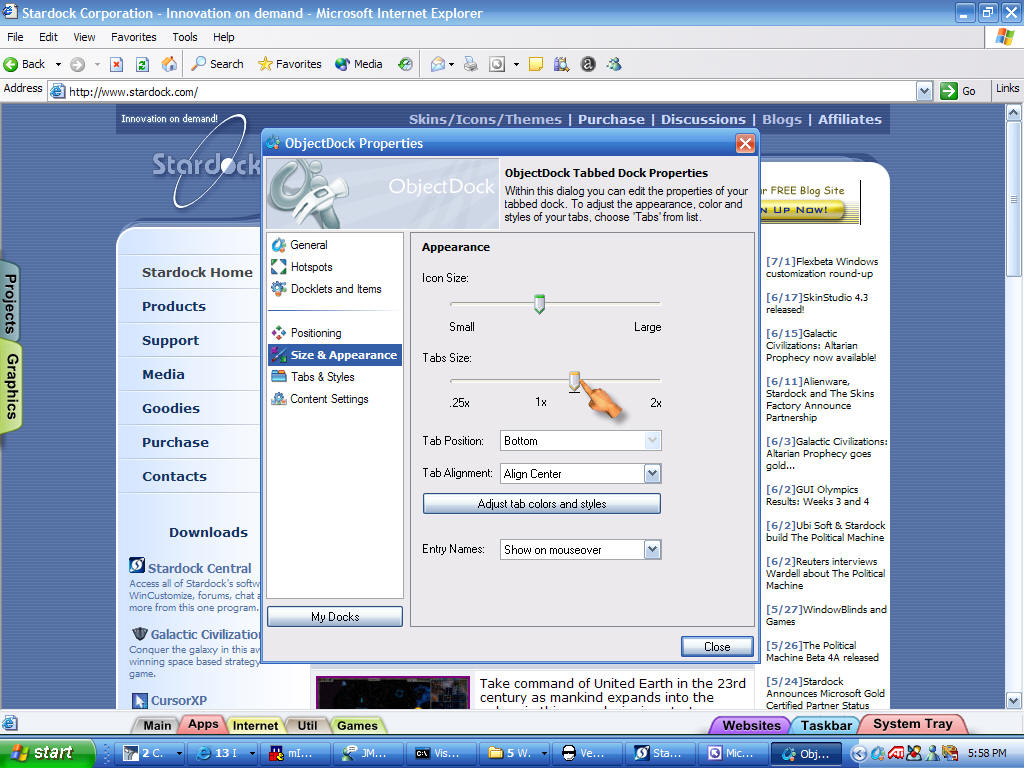Screen dimensions: 1024x768
Task: Click the My Docks button
Action: 335,616
